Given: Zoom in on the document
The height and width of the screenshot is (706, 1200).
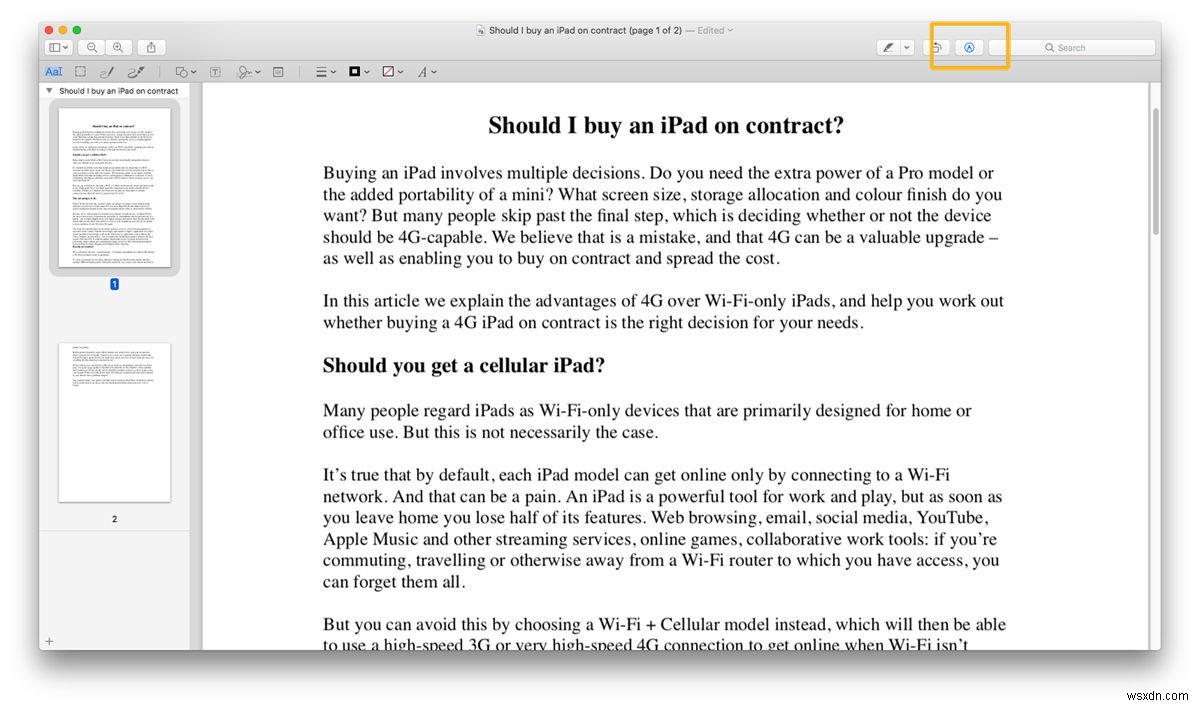Looking at the screenshot, I should [119, 47].
